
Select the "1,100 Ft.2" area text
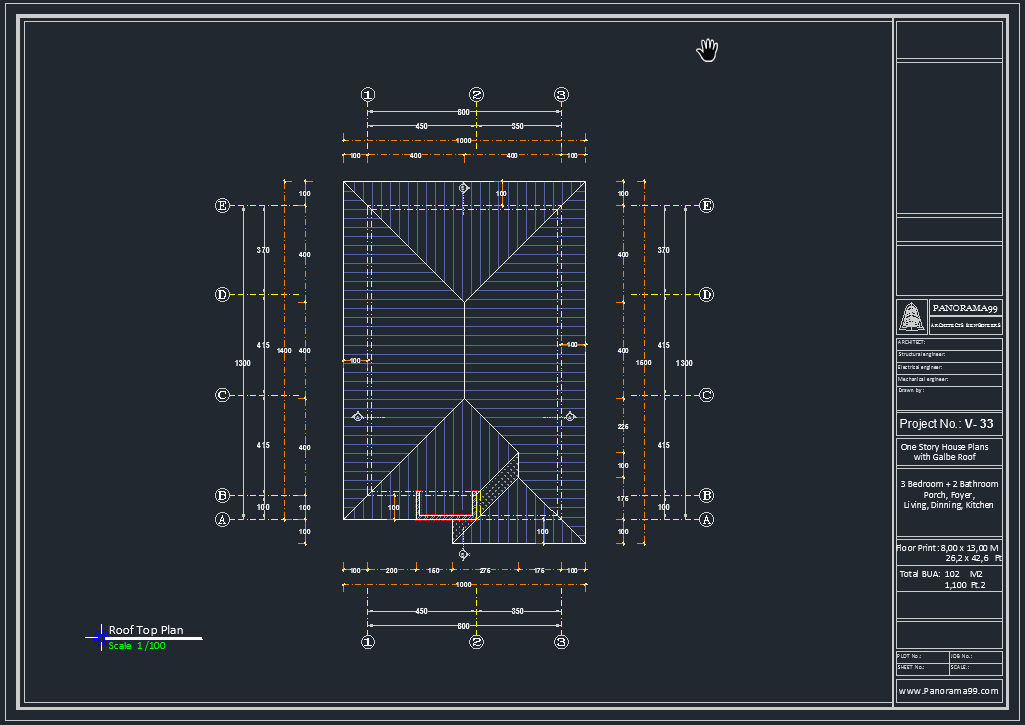[964, 585]
